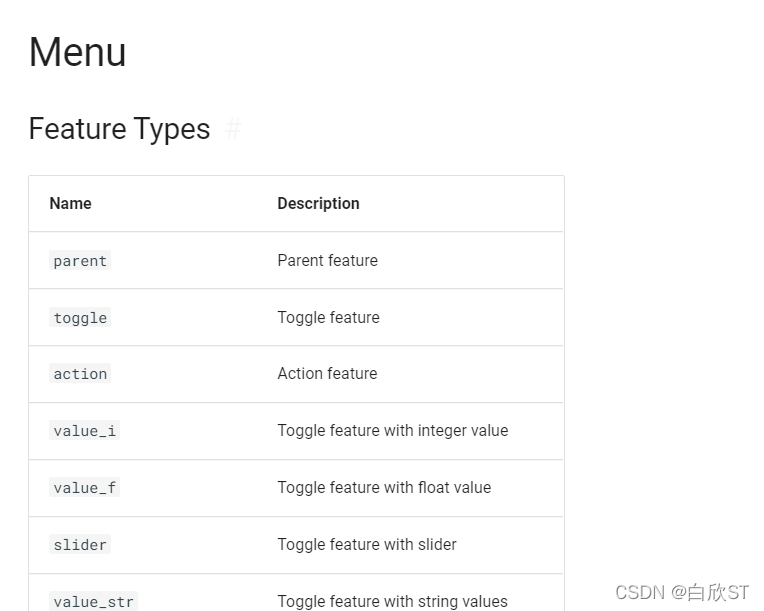Screen dimensions: 764x611
Task: Click 'Toggle feature with string values' text
Action: 393,602
